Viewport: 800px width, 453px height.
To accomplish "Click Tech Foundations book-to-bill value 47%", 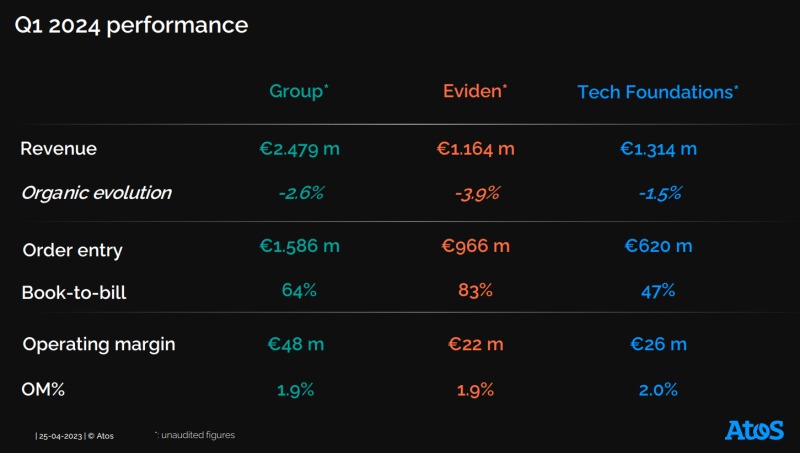I will [658, 291].
